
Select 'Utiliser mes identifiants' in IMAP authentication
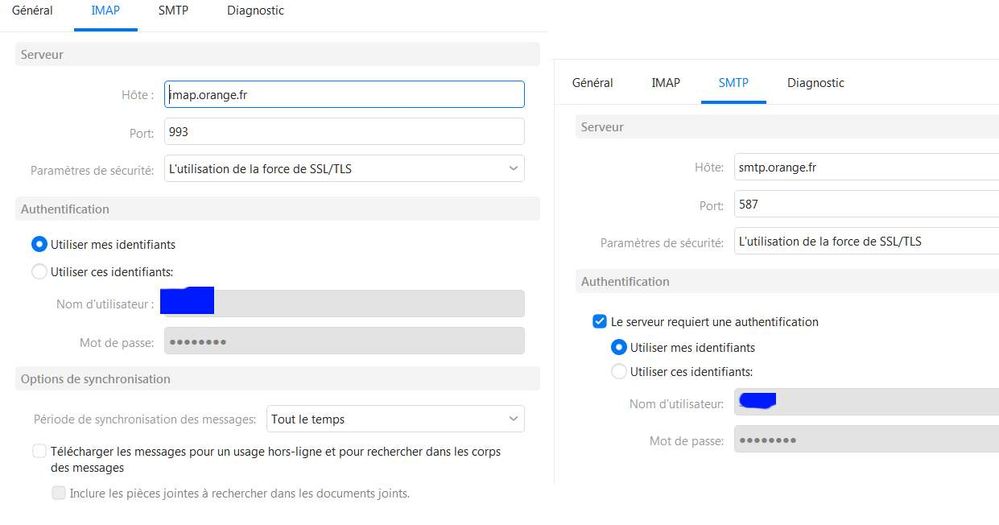(x=40, y=244)
